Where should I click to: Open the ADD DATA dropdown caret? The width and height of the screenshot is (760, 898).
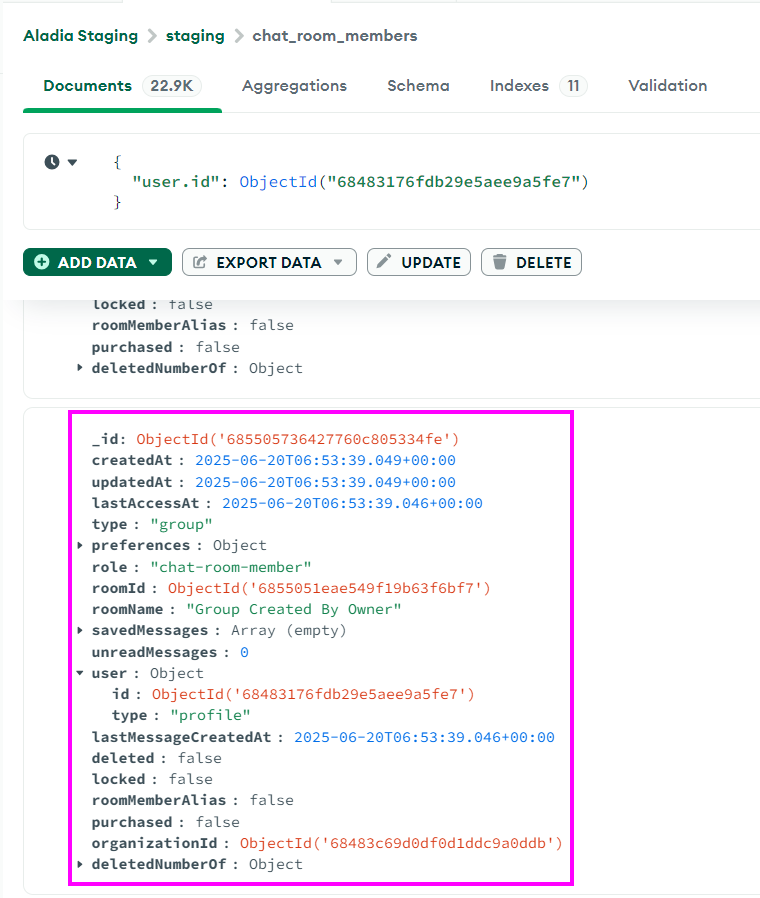[153, 262]
